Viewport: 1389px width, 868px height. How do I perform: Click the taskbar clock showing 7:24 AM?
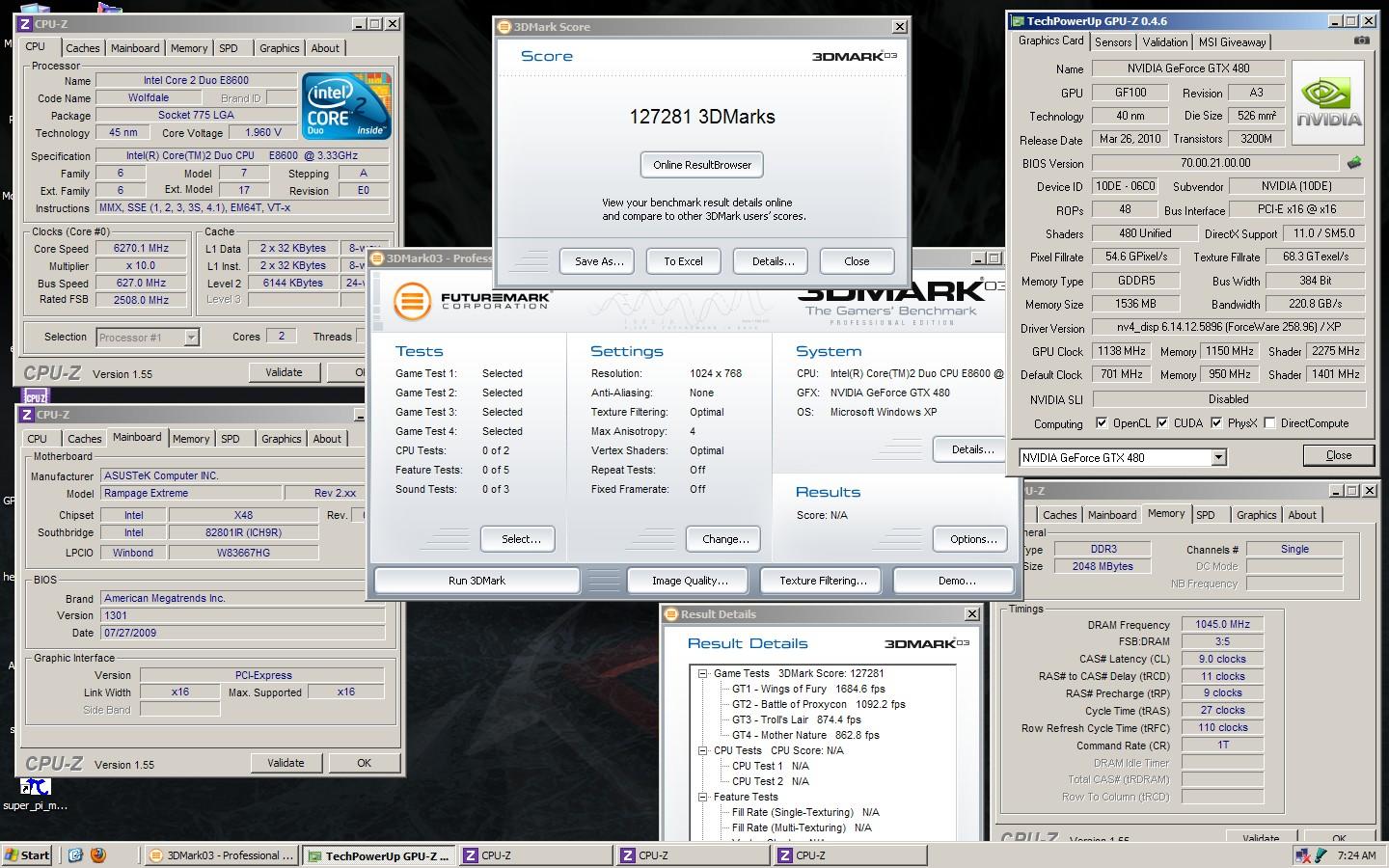(x=1356, y=855)
